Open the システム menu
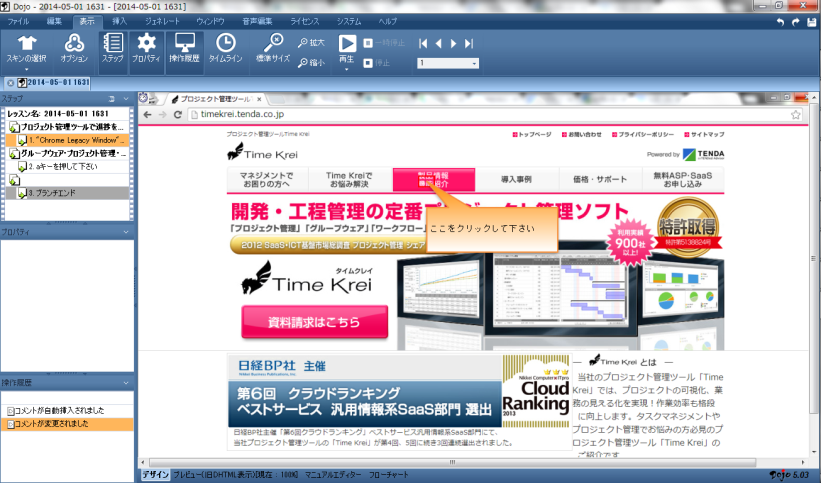821x483 pixels. 349,21
